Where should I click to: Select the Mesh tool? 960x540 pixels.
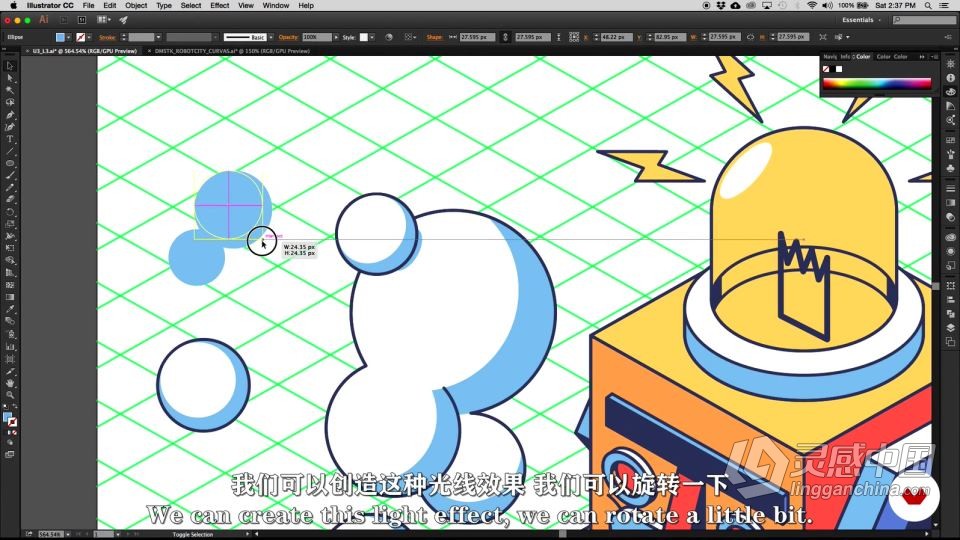pos(10,285)
